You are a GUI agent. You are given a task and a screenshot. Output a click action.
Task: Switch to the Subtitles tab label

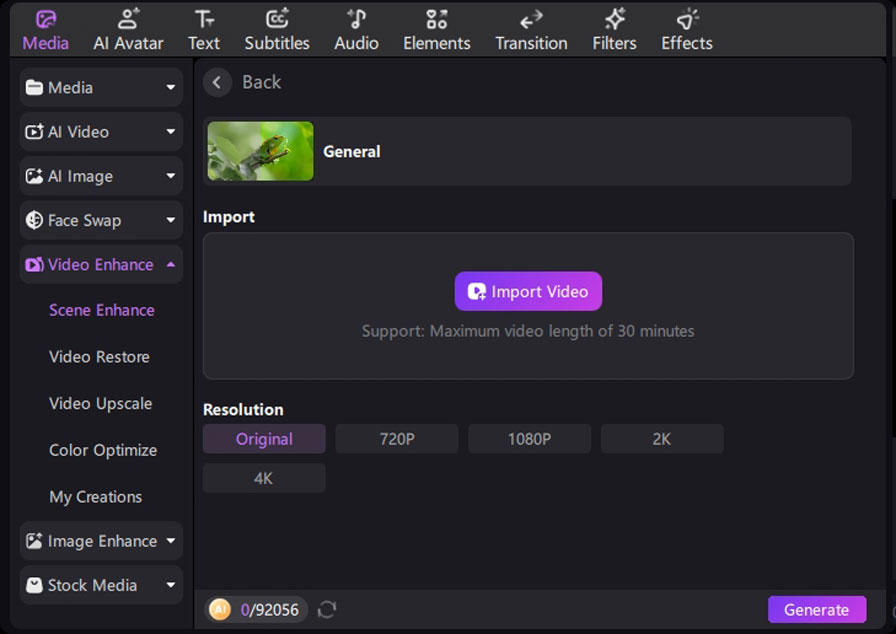coord(277,43)
